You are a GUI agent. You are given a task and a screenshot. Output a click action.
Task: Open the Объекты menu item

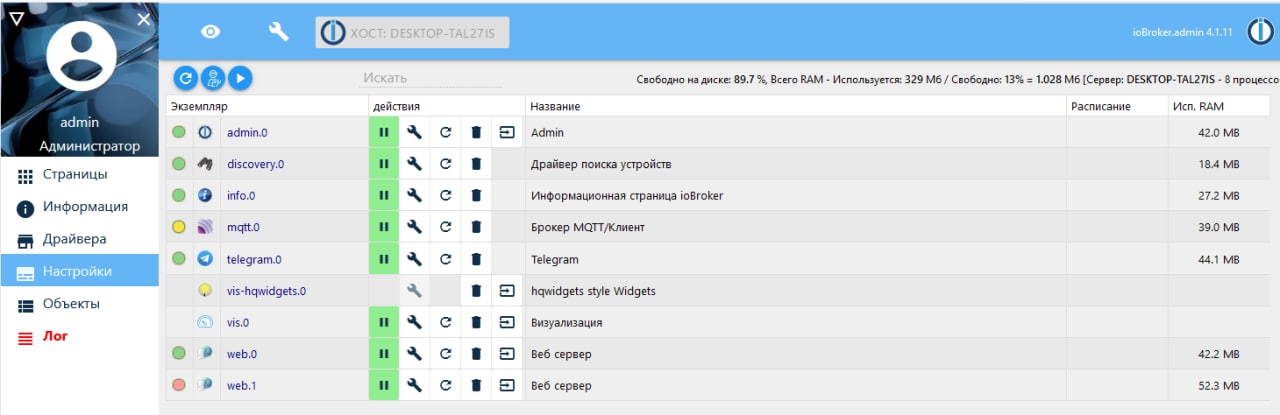79,303
